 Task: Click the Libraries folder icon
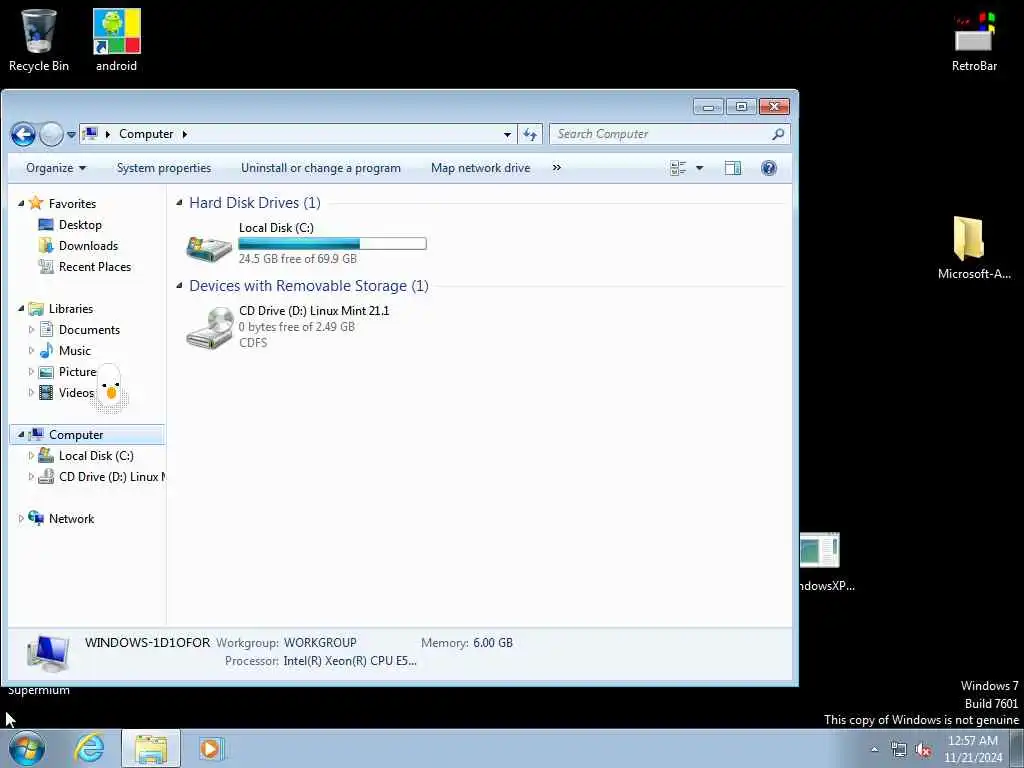(36, 308)
